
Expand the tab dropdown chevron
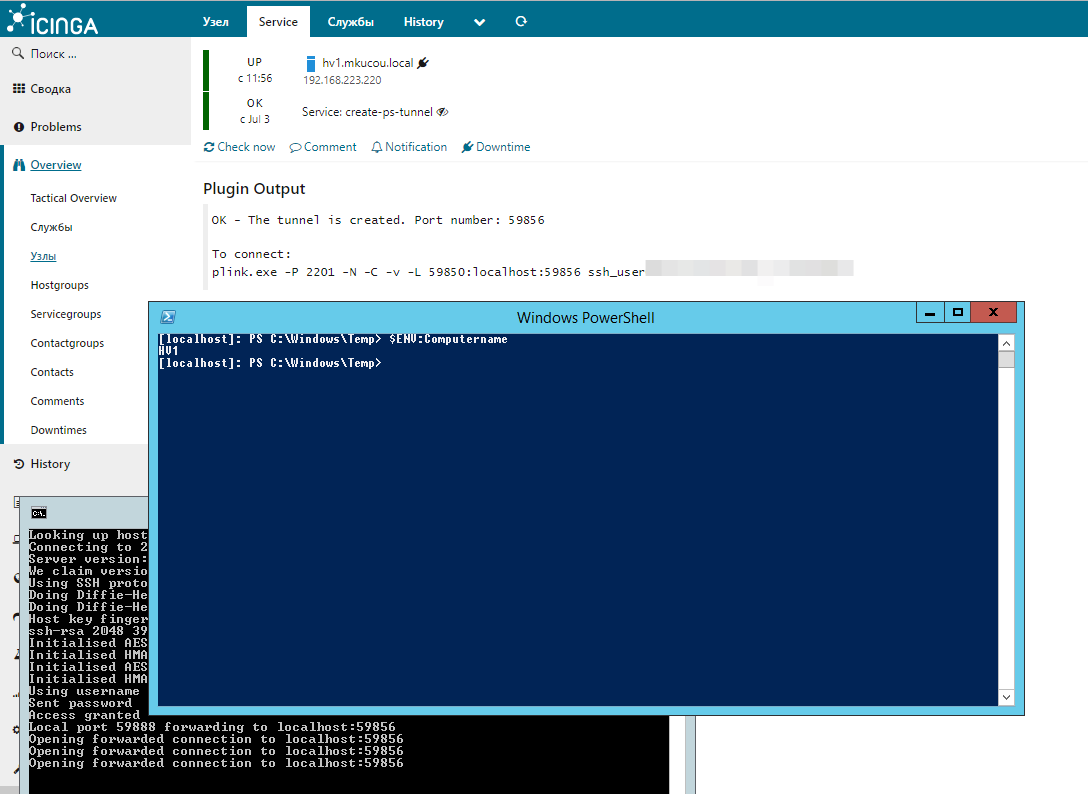[480, 22]
